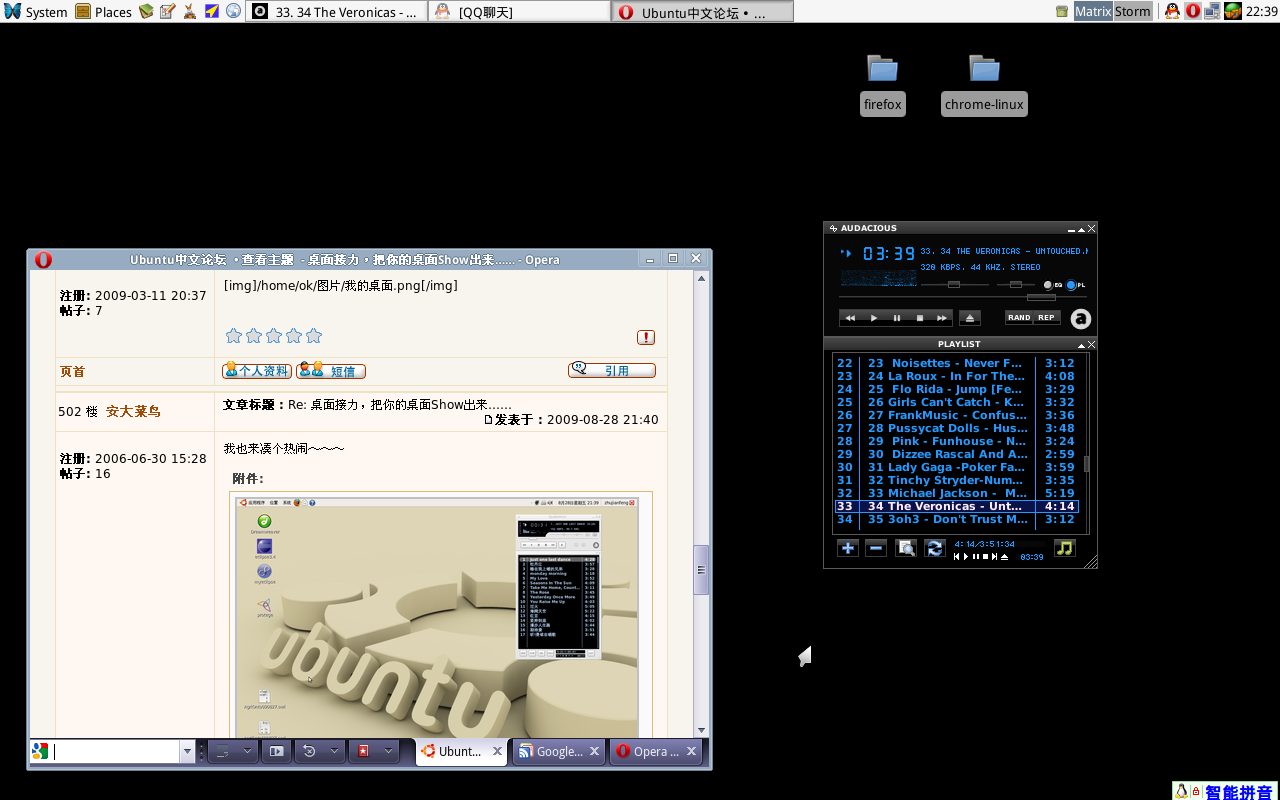Click the 引用 quote button
This screenshot has width=1280, height=800.
[x=612, y=370]
